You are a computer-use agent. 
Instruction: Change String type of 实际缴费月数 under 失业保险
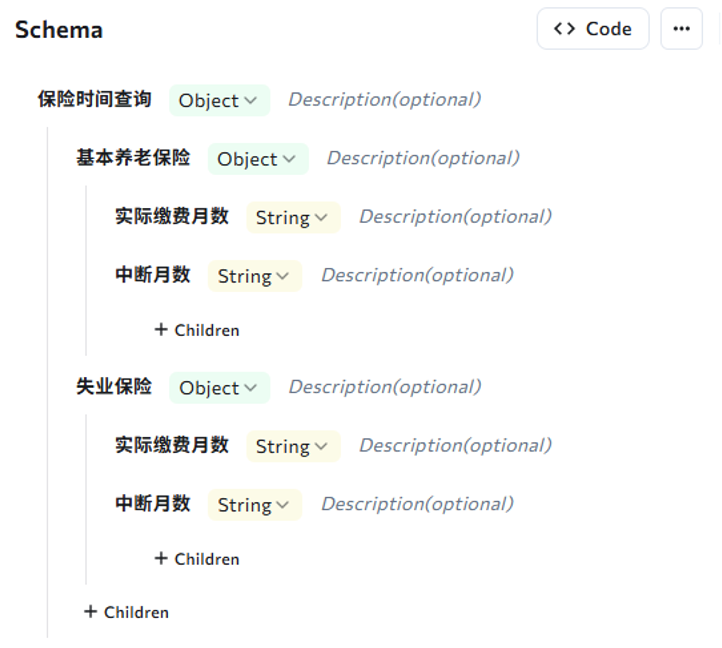(292, 447)
